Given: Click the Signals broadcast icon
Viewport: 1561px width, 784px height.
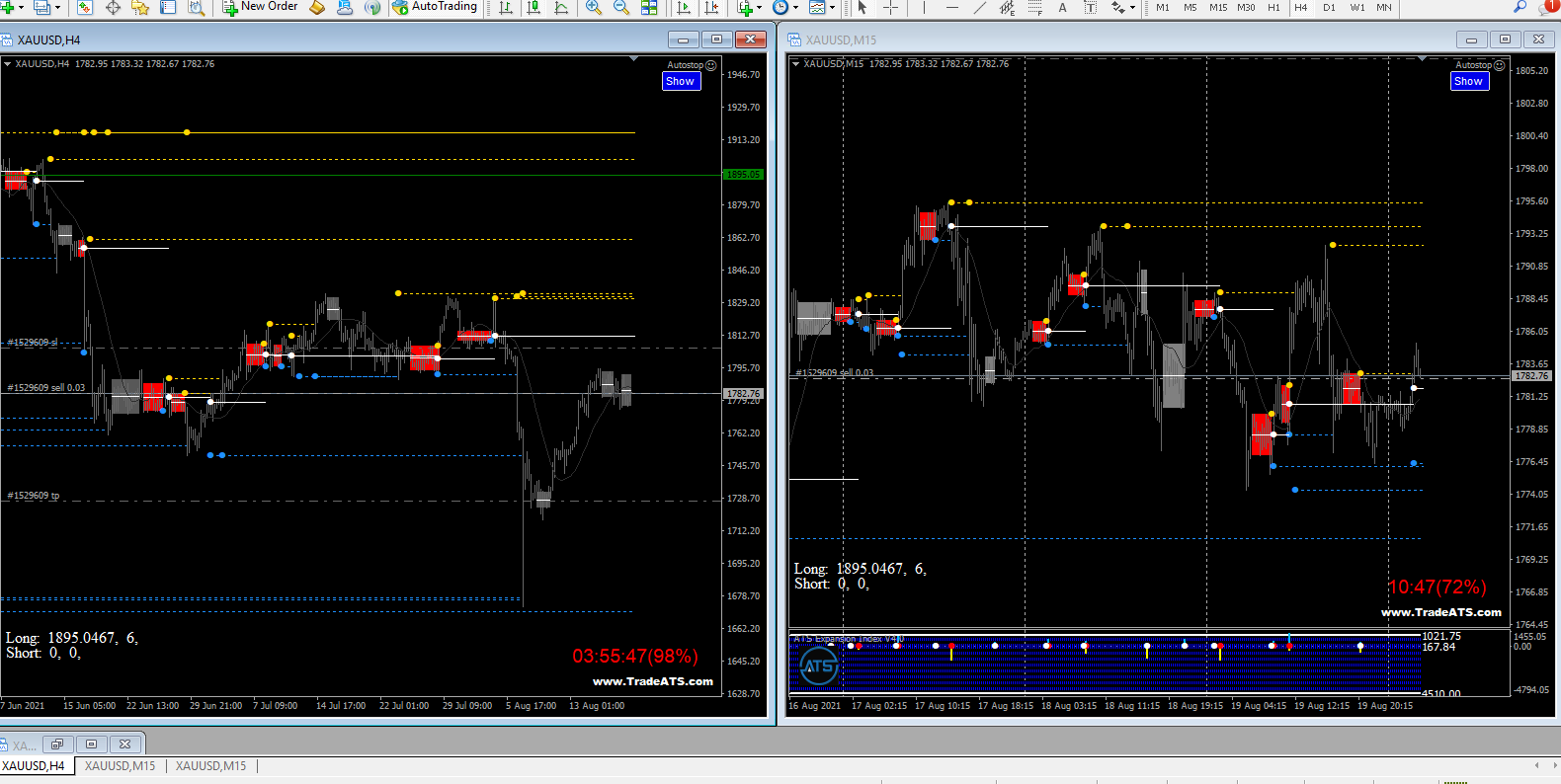Looking at the screenshot, I should tap(372, 7).
